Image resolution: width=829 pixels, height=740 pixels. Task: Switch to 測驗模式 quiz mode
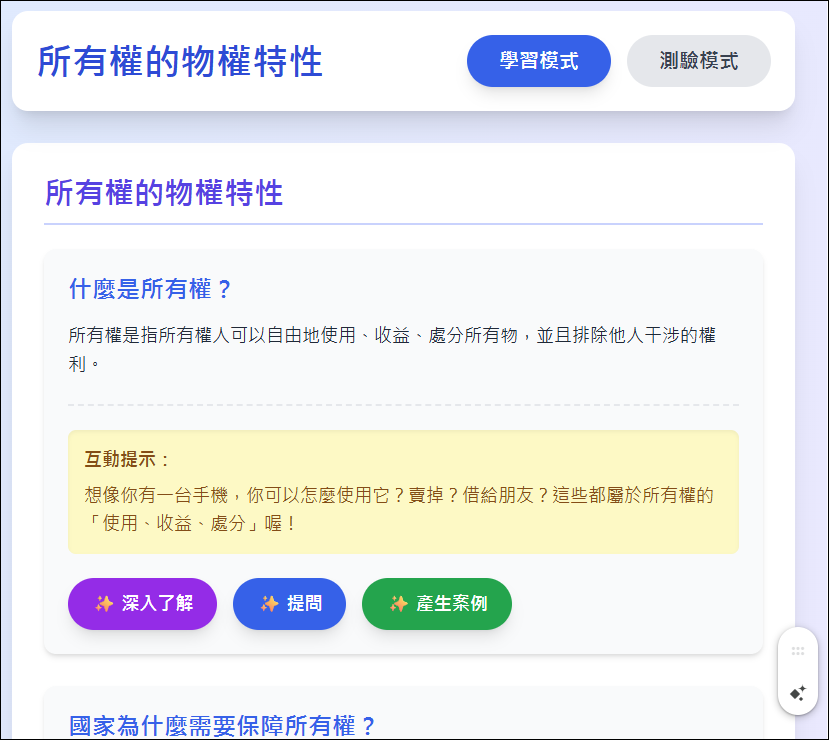tap(698, 61)
